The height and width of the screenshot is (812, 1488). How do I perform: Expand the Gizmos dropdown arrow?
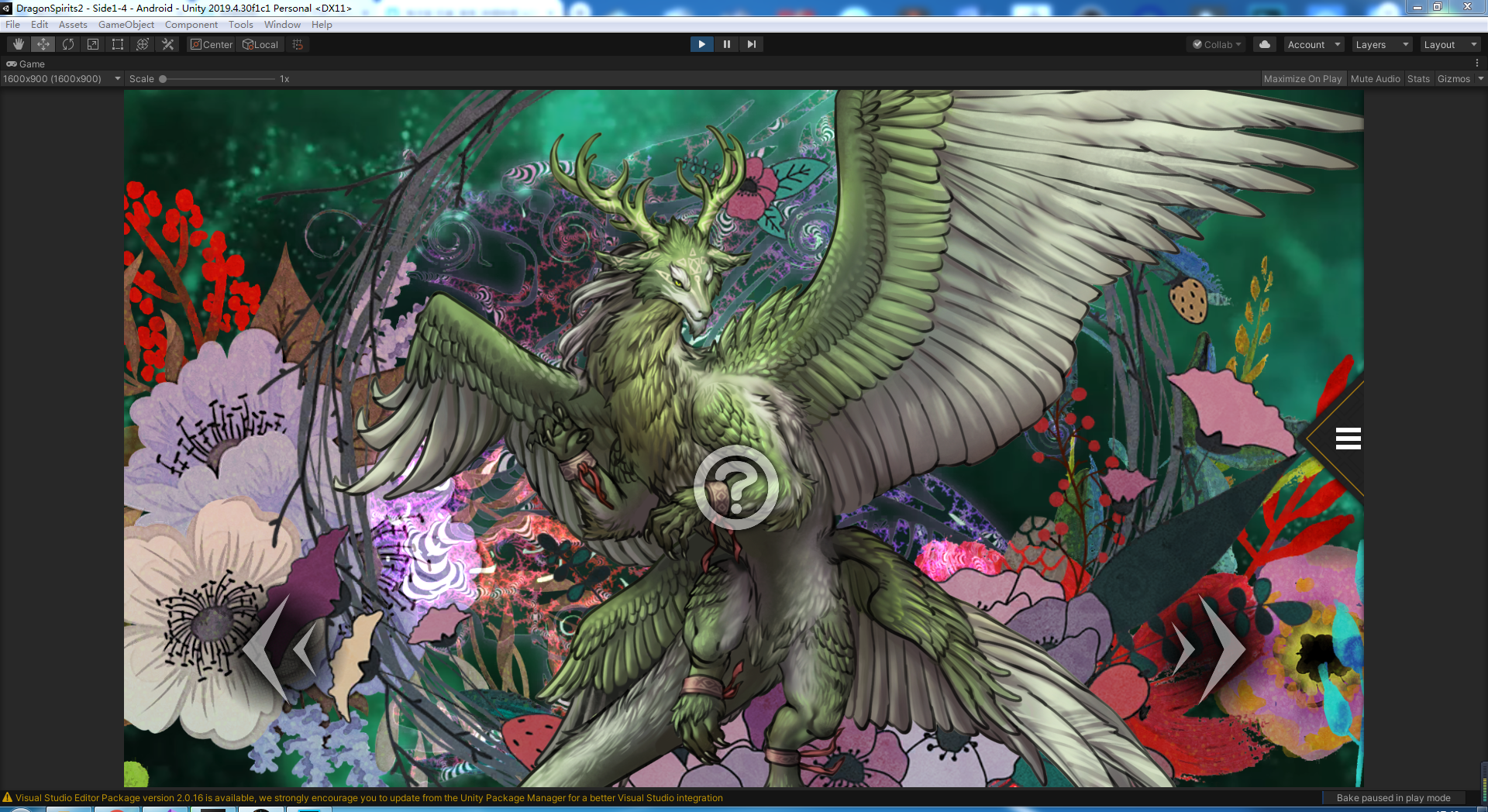[x=1480, y=78]
